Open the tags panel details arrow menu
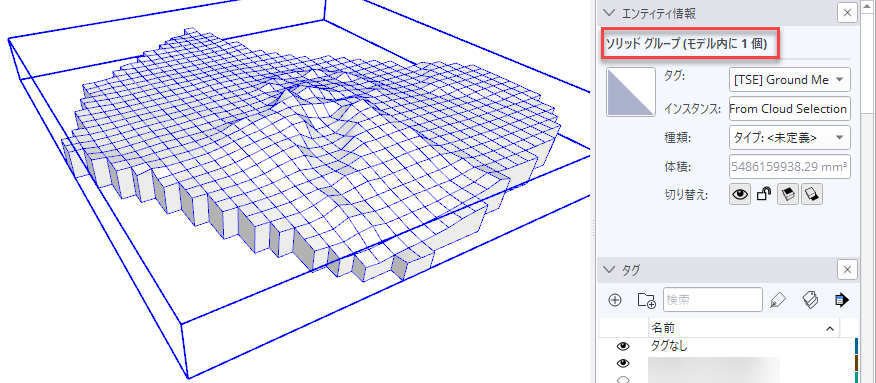Screen dimensions: 876x383 click(x=841, y=300)
